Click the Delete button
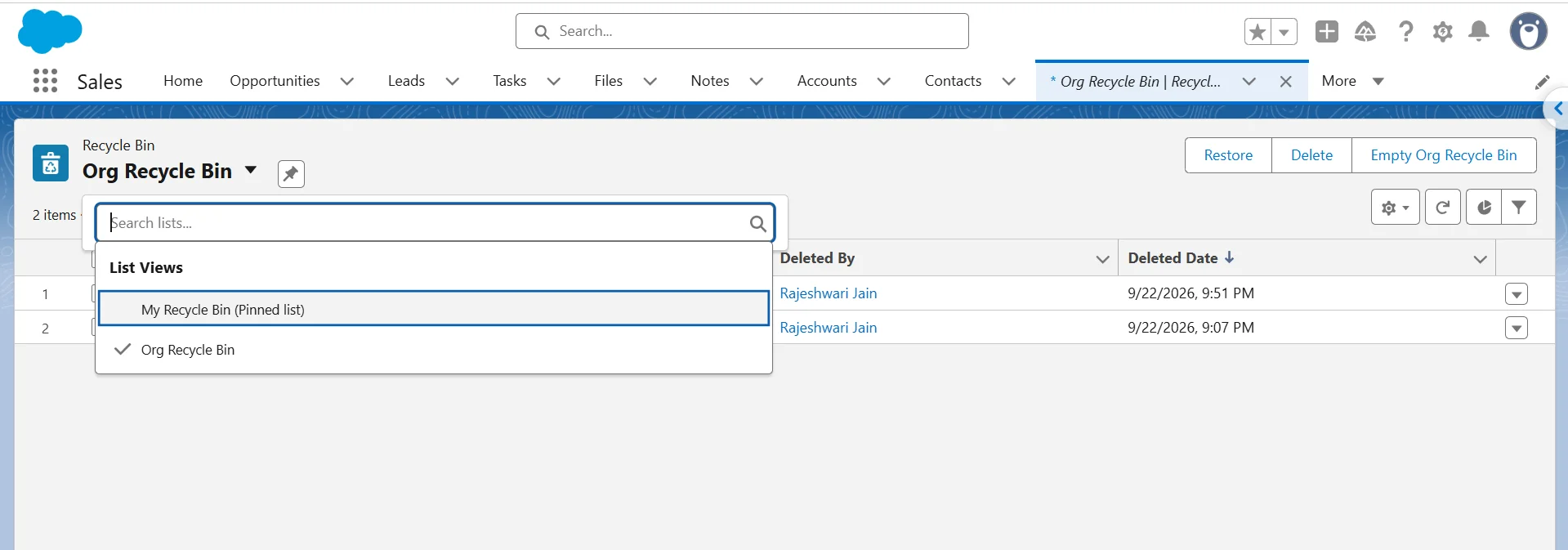1568x550 pixels. [x=1311, y=155]
